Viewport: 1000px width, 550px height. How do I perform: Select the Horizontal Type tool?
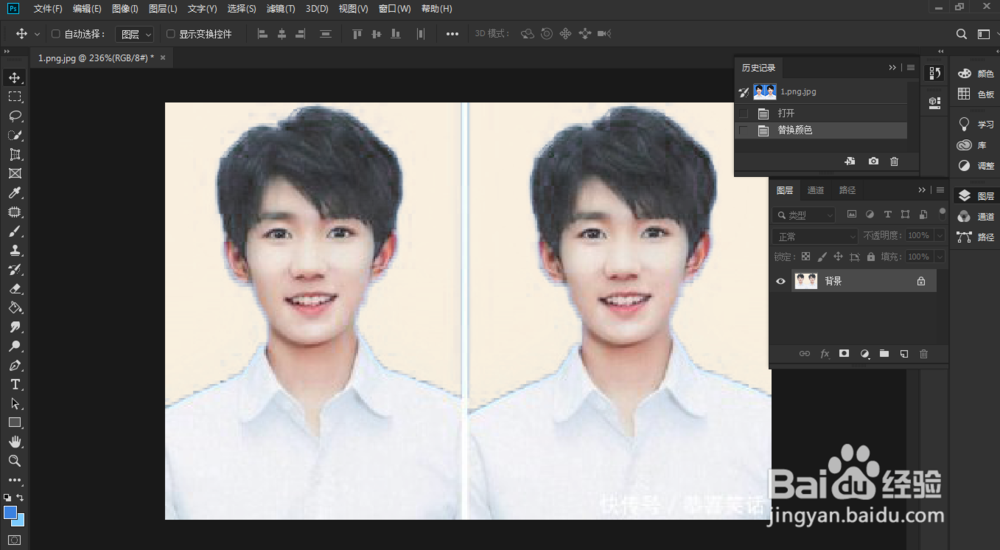pyautogui.click(x=15, y=384)
